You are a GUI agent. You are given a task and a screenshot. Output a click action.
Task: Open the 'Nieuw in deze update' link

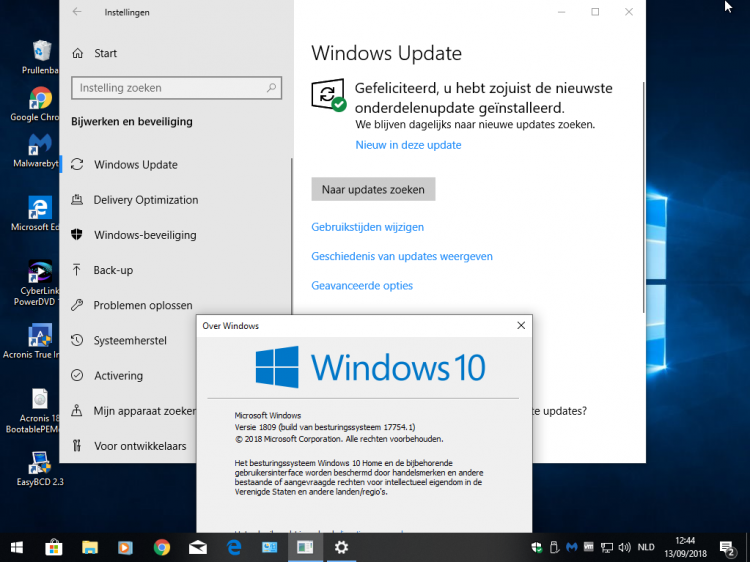(408, 145)
